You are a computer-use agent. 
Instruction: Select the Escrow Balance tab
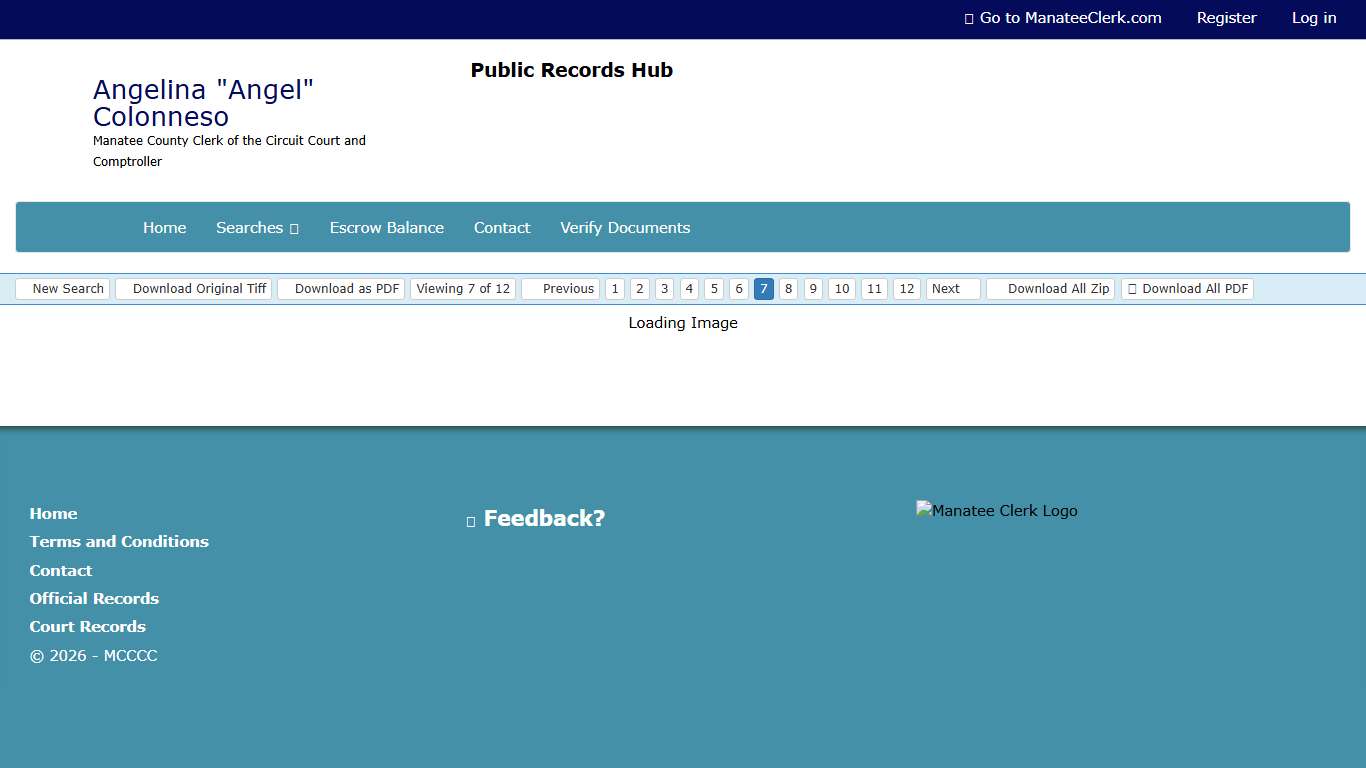tap(386, 227)
